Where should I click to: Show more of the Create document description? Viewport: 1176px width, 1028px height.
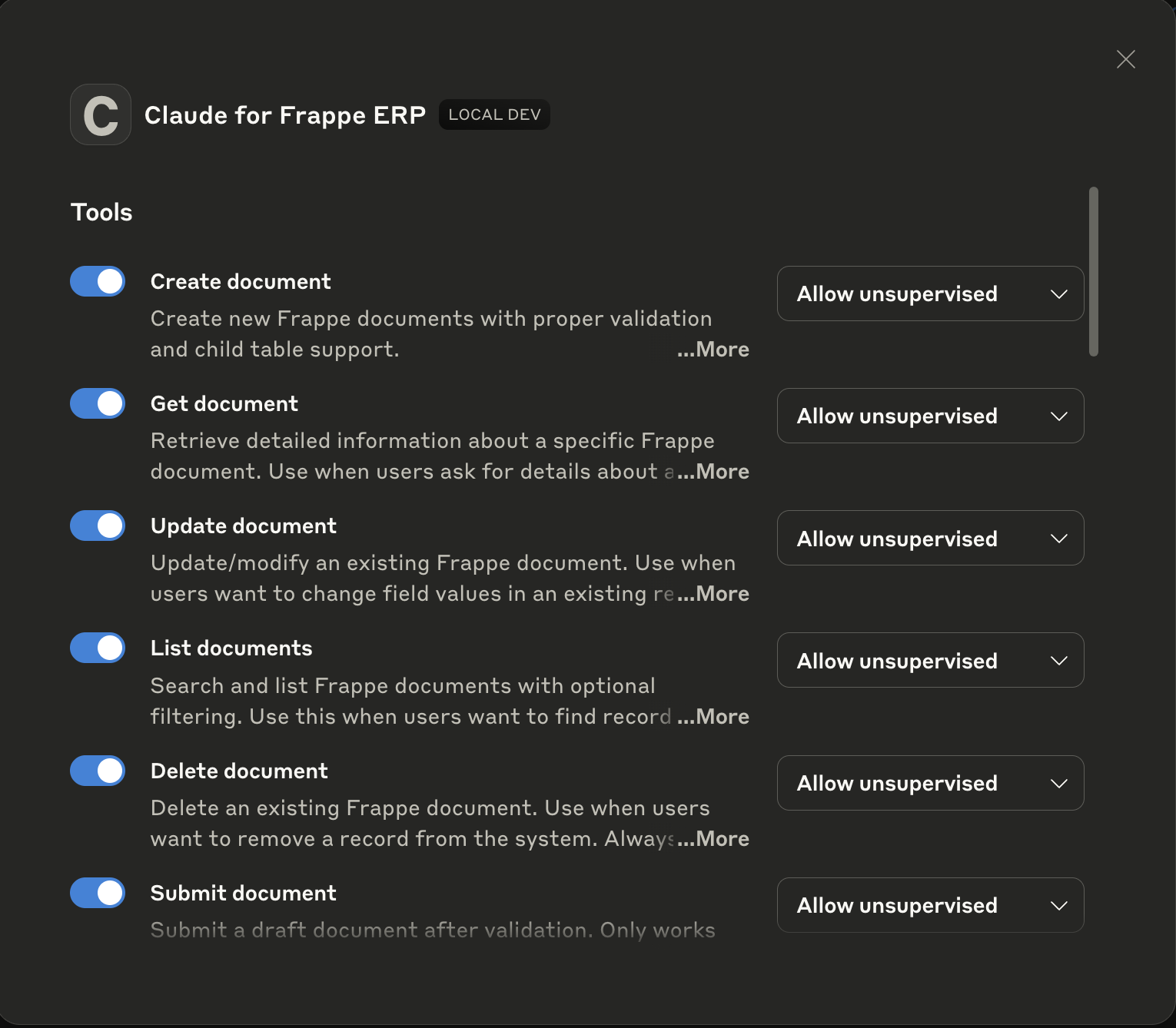click(x=713, y=349)
